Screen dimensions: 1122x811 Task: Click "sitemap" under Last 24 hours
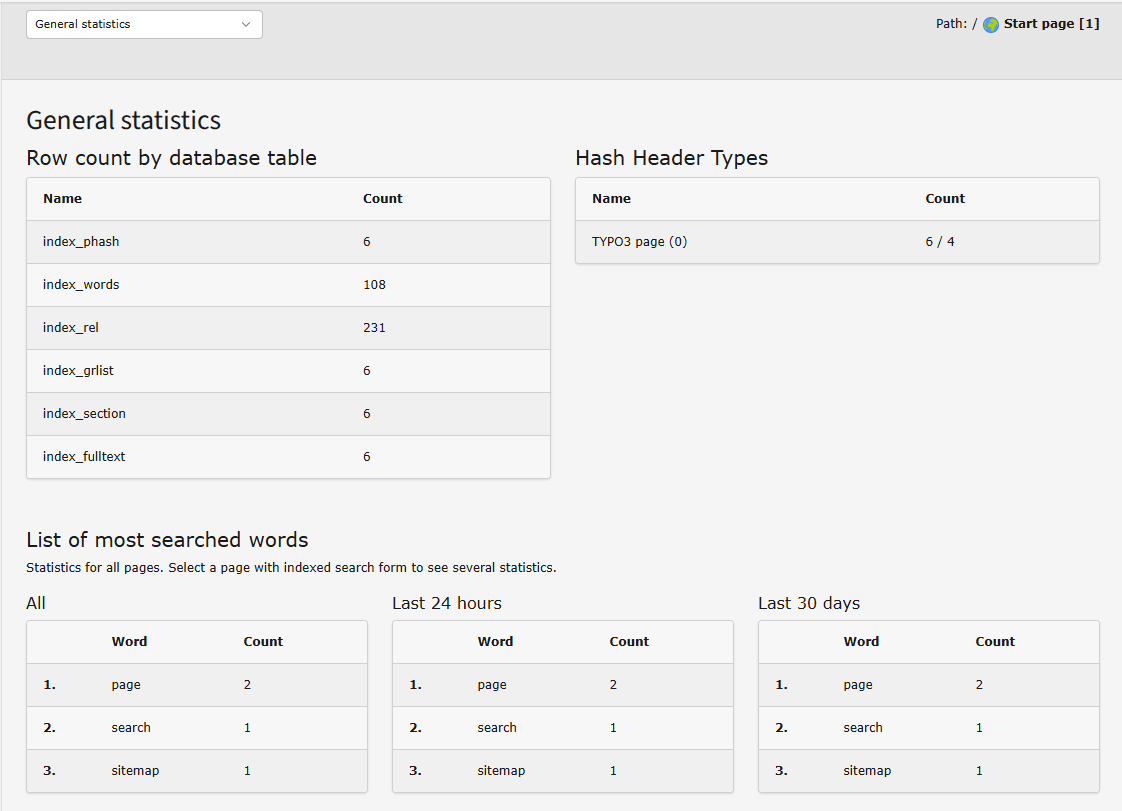point(499,770)
